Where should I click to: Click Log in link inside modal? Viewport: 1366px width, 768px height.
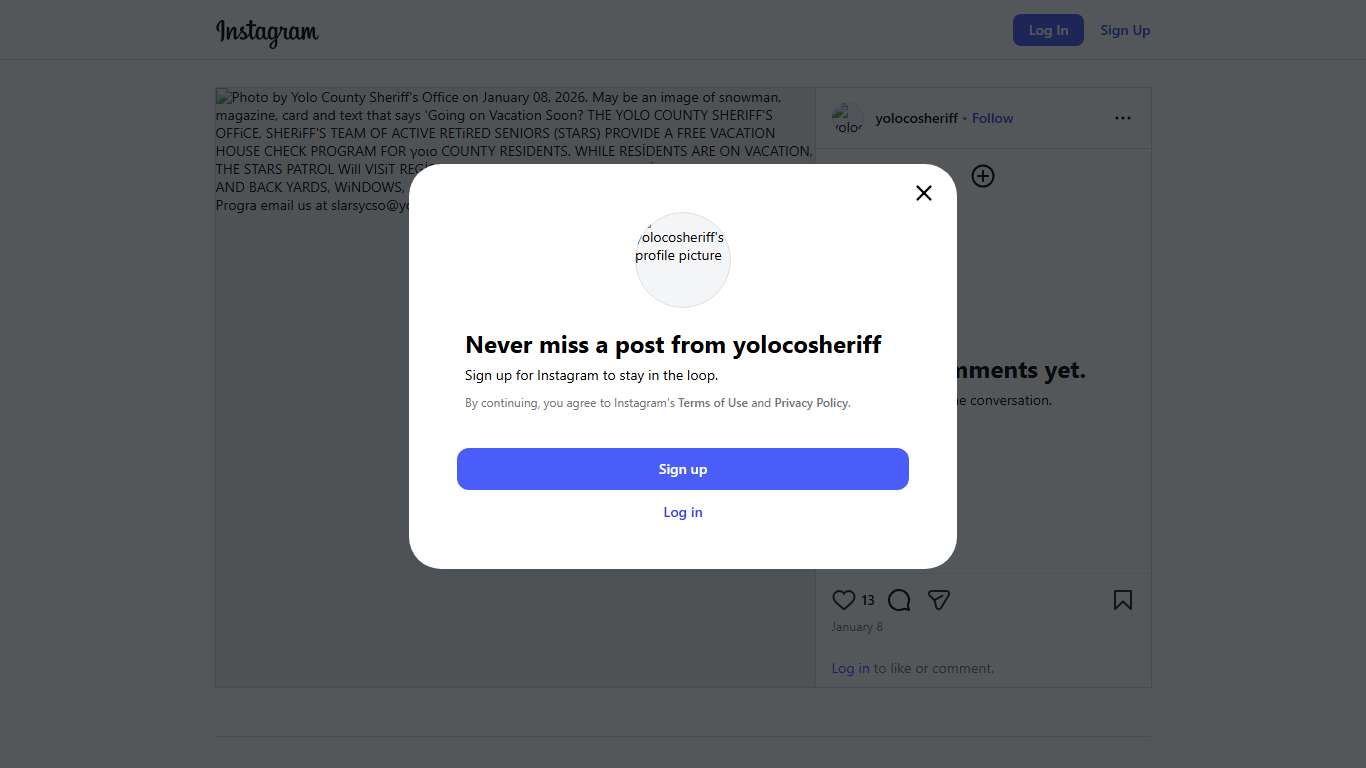click(683, 512)
